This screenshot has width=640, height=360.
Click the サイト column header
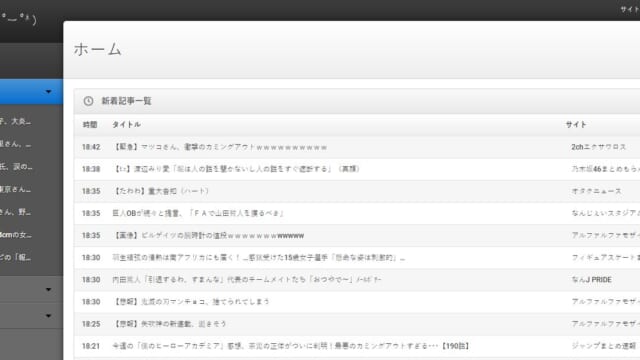[x=576, y=125]
